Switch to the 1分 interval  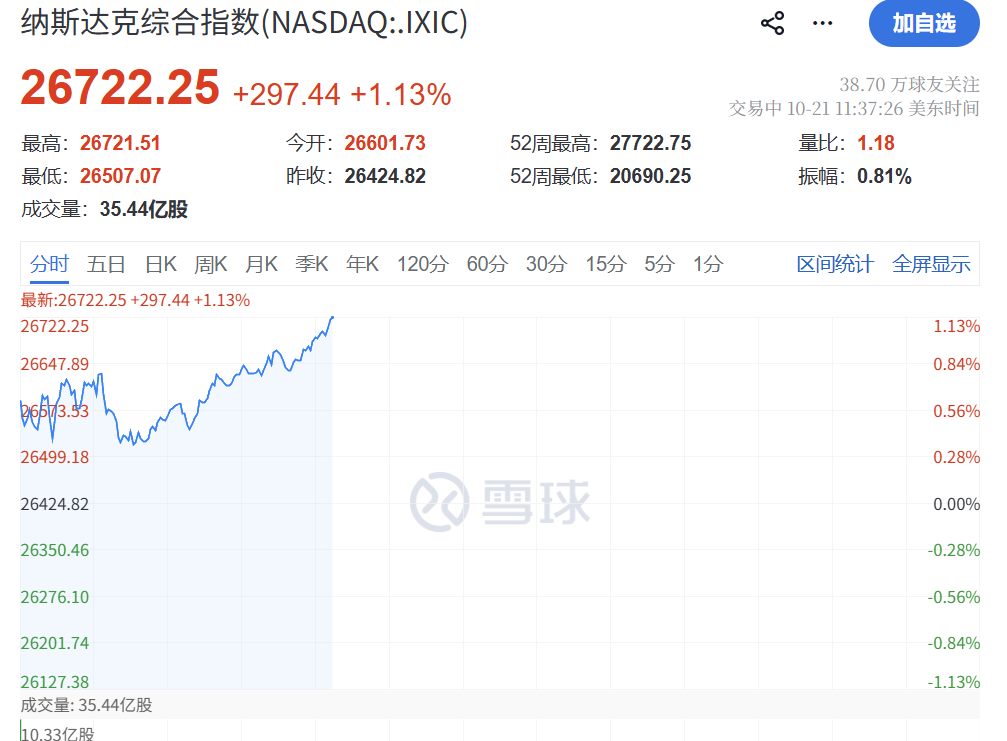(x=708, y=264)
